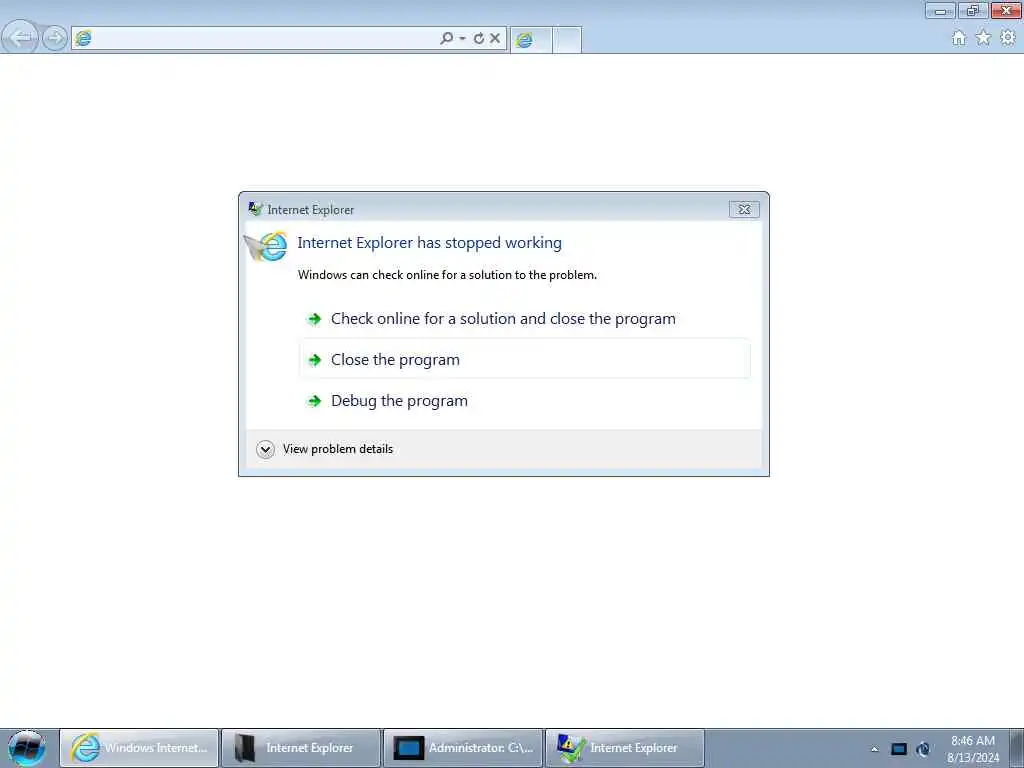
Task: Close the crash dialog with its X button
Action: [744, 209]
